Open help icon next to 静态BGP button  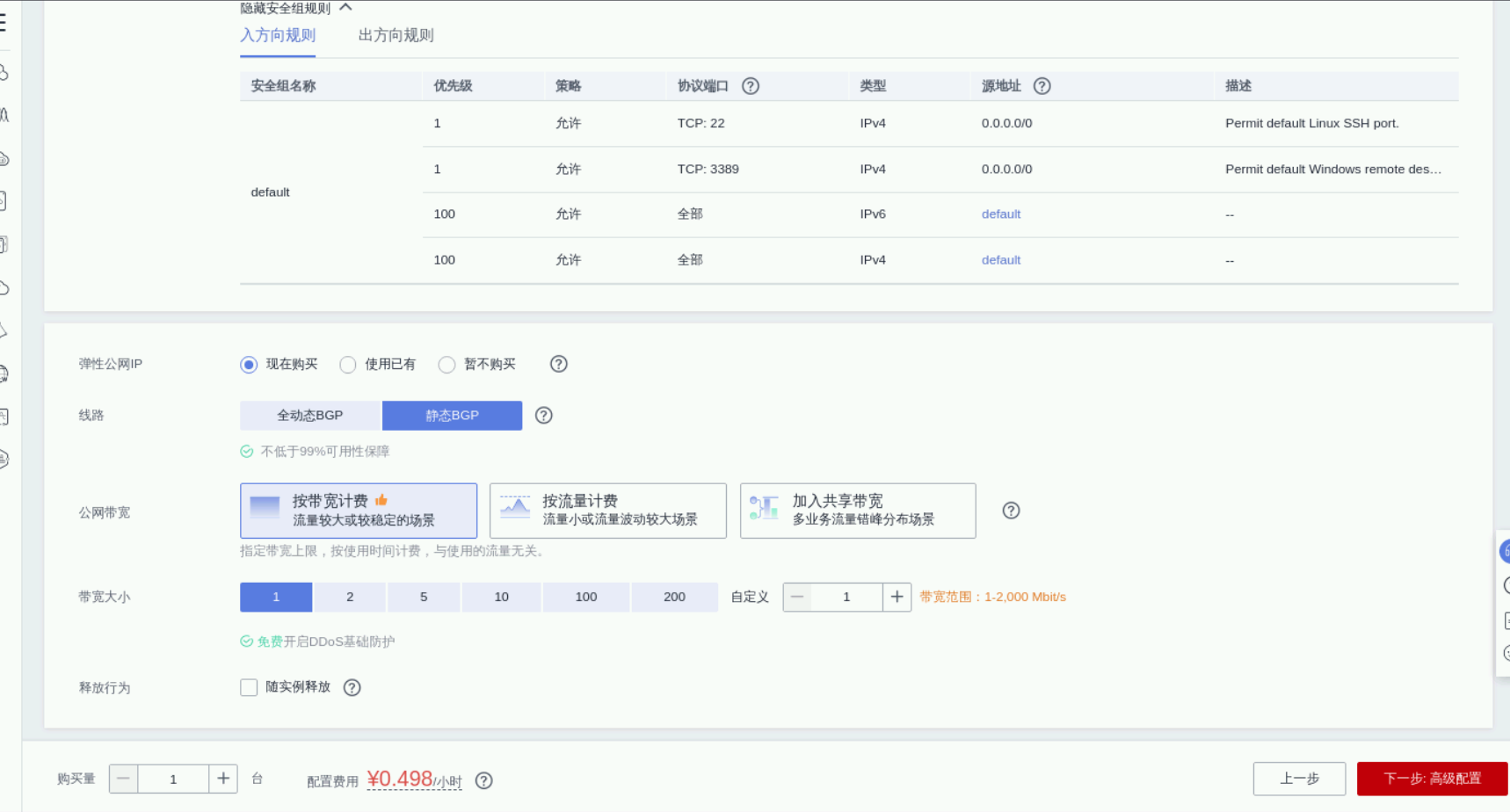tap(544, 416)
